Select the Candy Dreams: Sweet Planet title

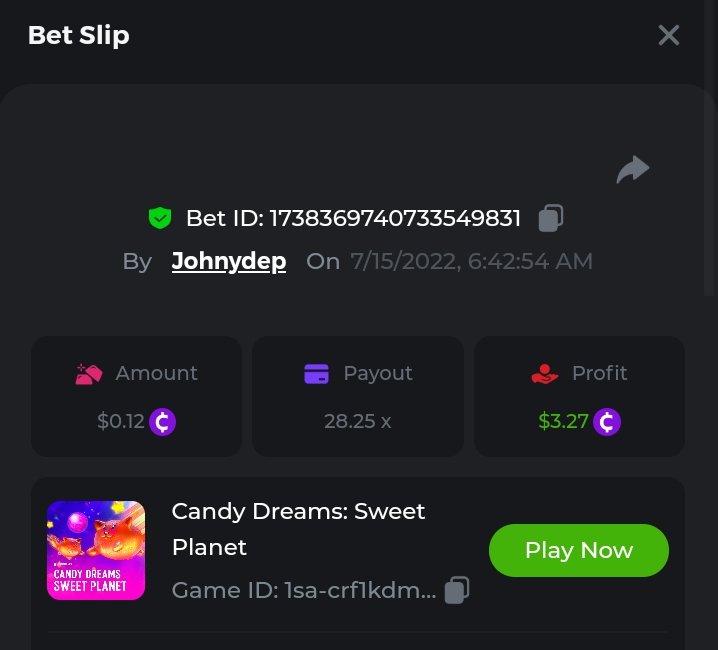pyautogui.click(x=299, y=529)
